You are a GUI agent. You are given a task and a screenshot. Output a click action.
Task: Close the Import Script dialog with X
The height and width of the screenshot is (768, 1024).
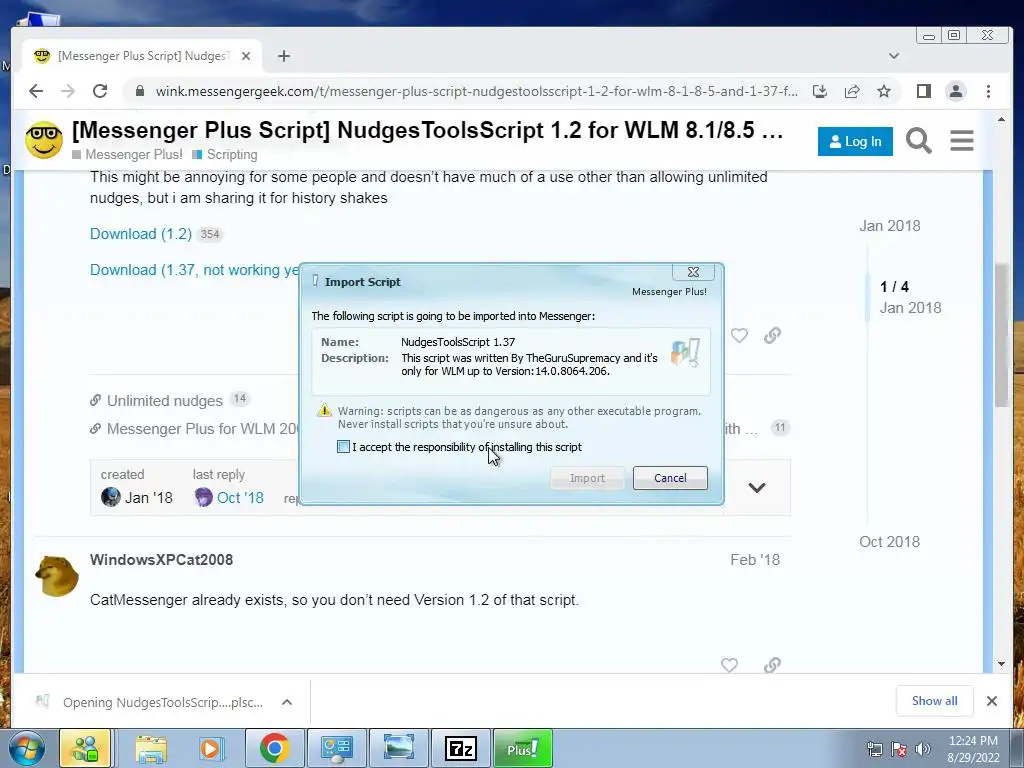pyautogui.click(x=693, y=272)
